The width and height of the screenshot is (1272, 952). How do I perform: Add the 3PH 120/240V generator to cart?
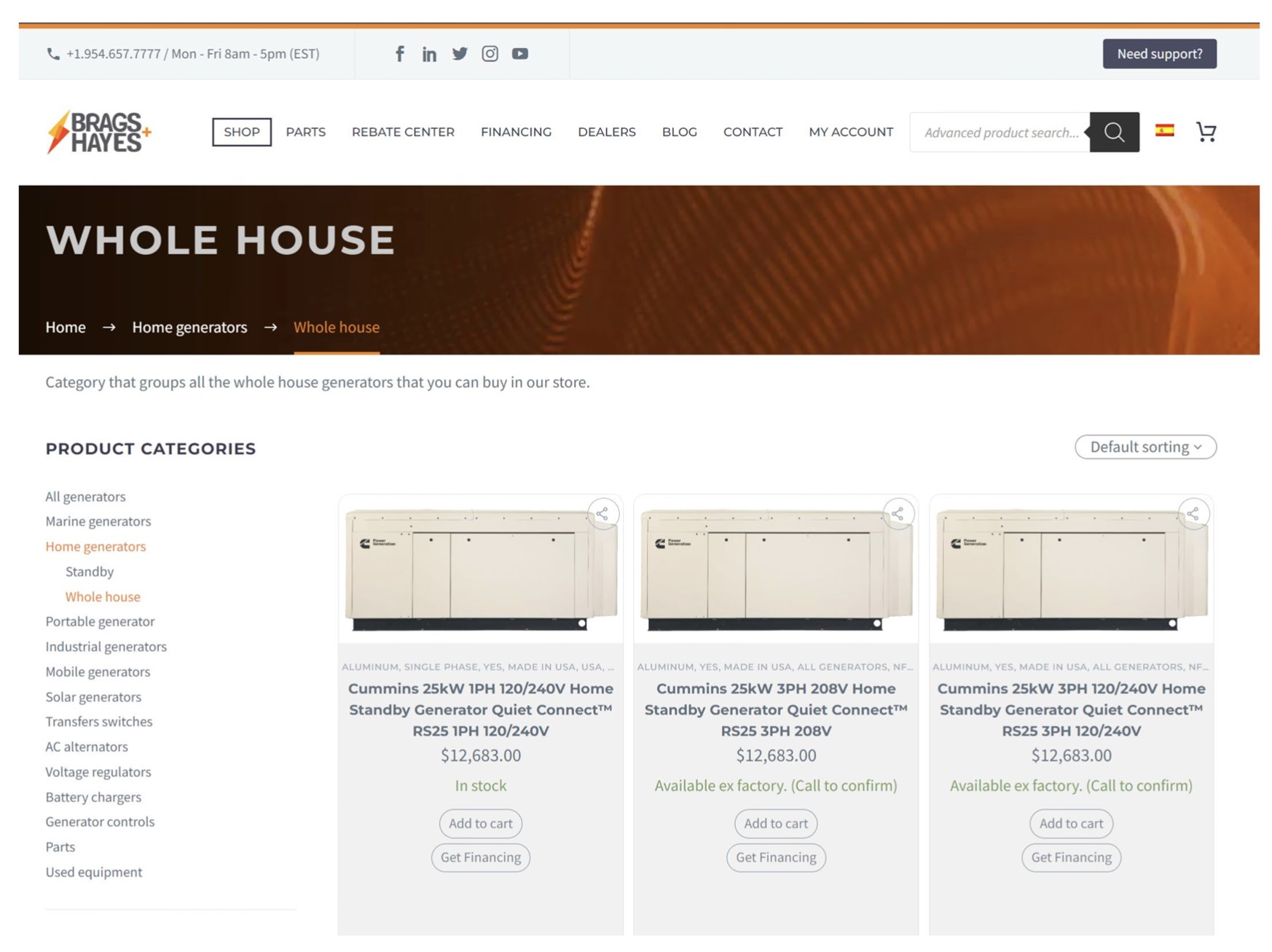[1071, 824]
